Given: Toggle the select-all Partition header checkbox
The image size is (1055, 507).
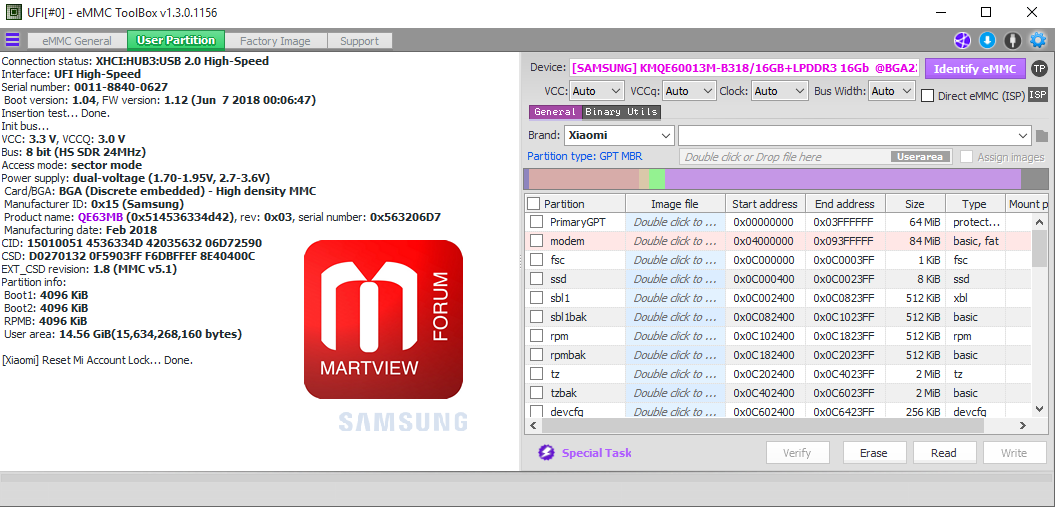Looking at the screenshot, I should [x=534, y=204].
